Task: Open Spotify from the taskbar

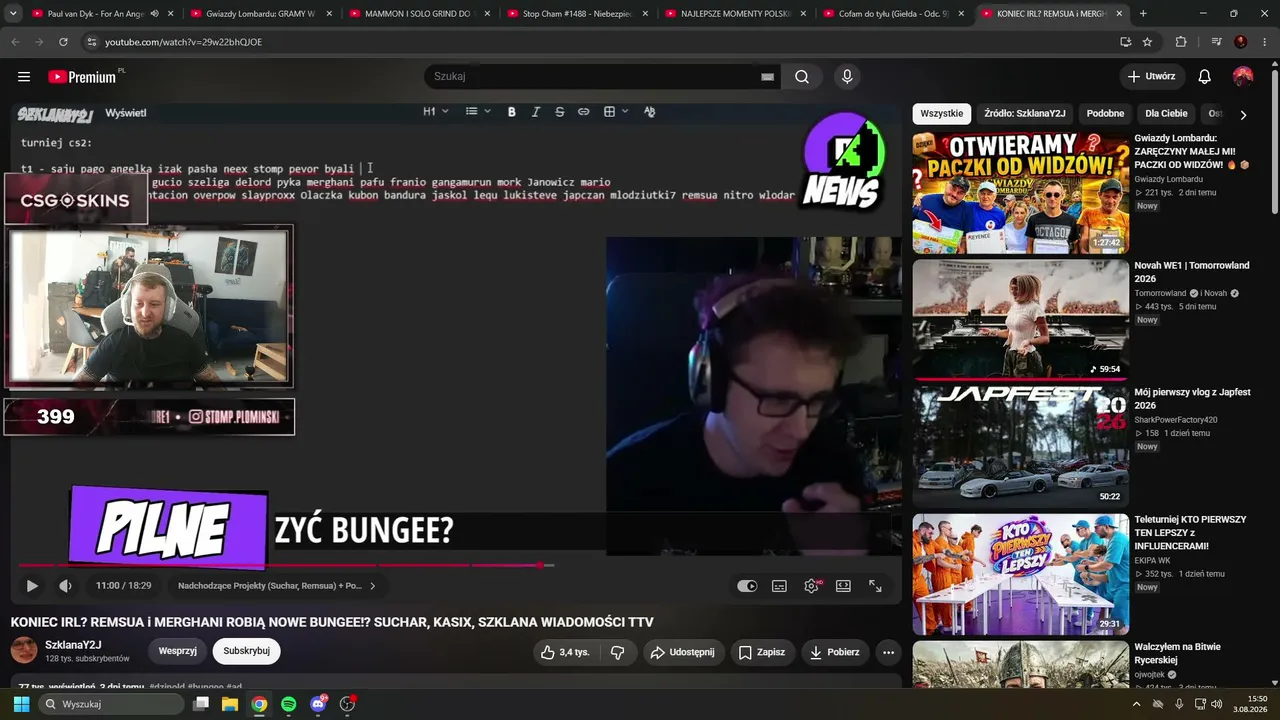Action: [289, 704]
